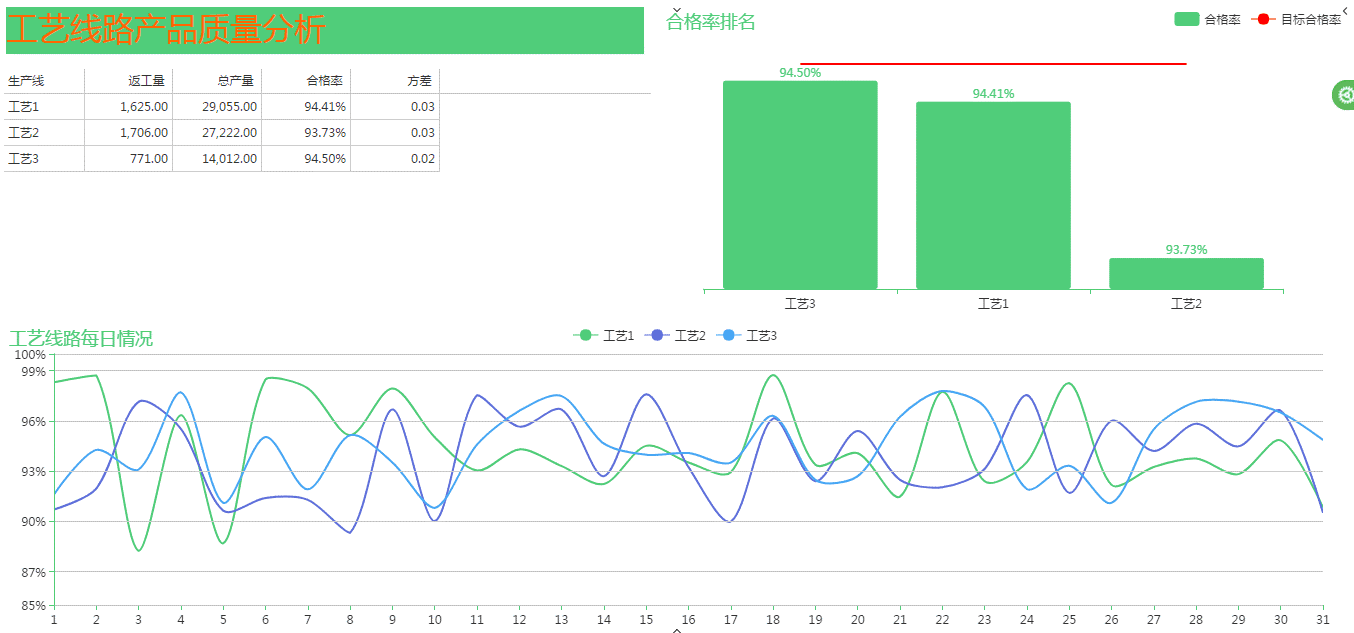Click the green 合格率 legend marker icon
The height and width of the screenshot is (633, 1354).
pyautogui.click(x=1185, y=18)
